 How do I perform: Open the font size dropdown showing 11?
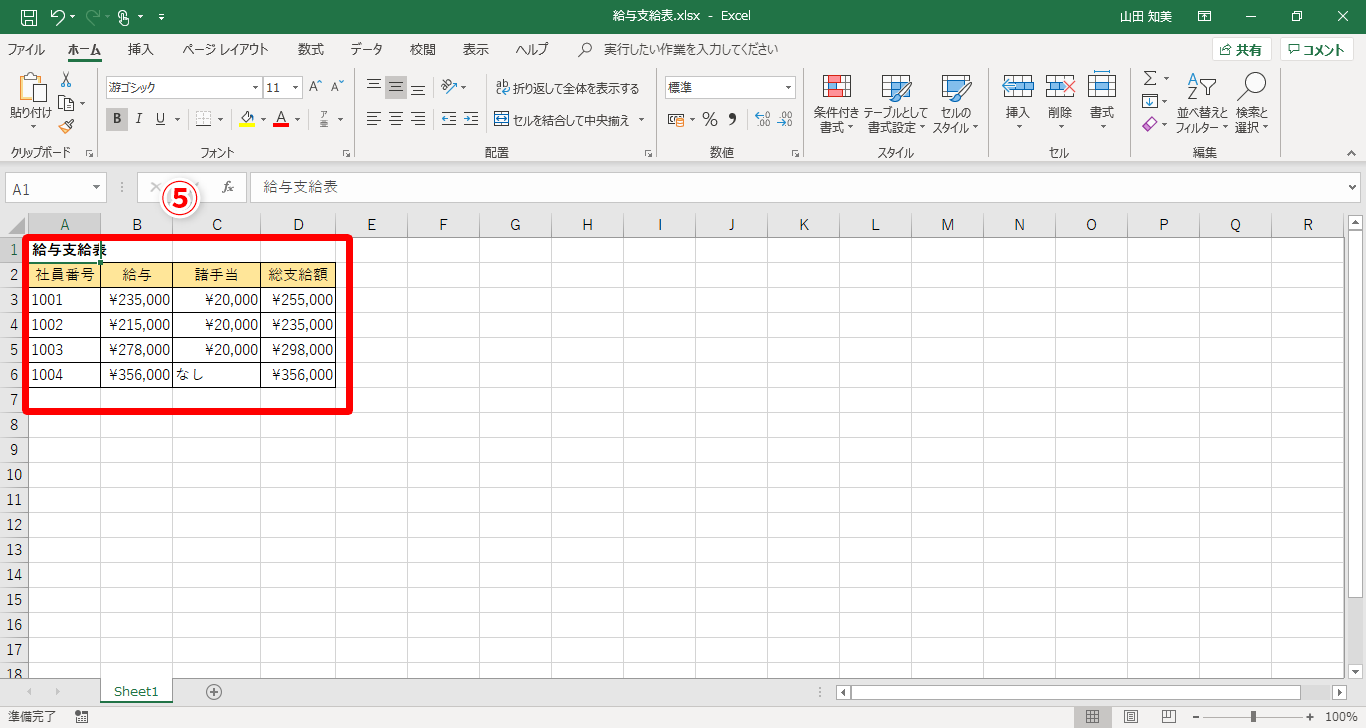(295, 88)
